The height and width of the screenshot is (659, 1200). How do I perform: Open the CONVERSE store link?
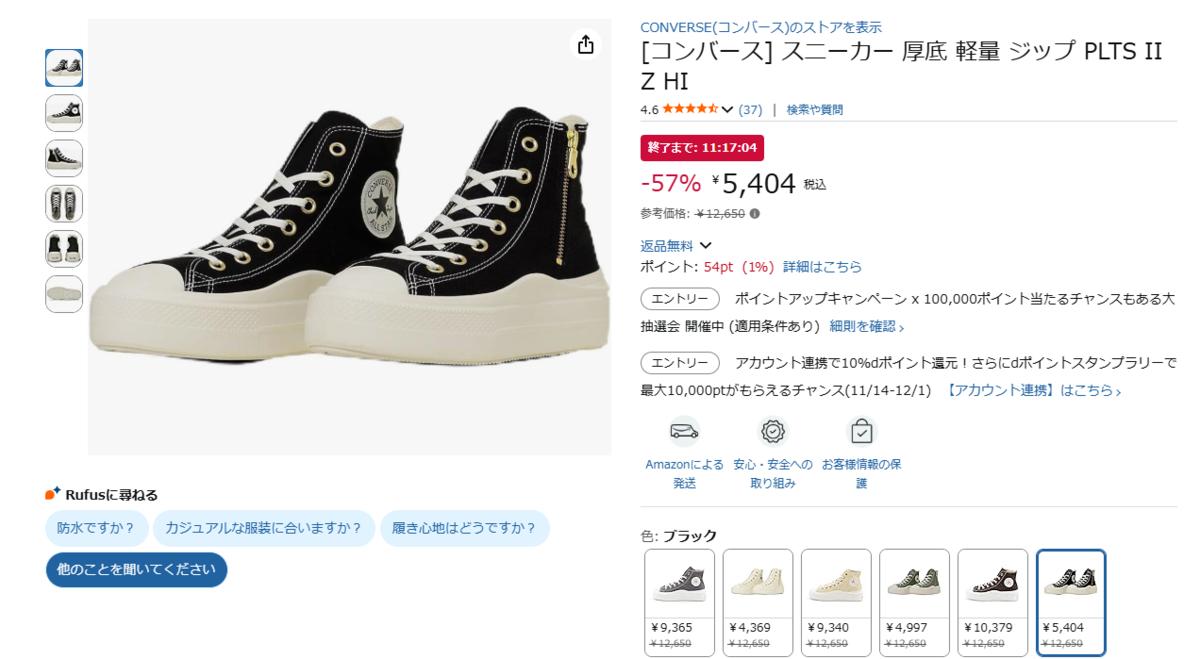(x=761, y=27)
